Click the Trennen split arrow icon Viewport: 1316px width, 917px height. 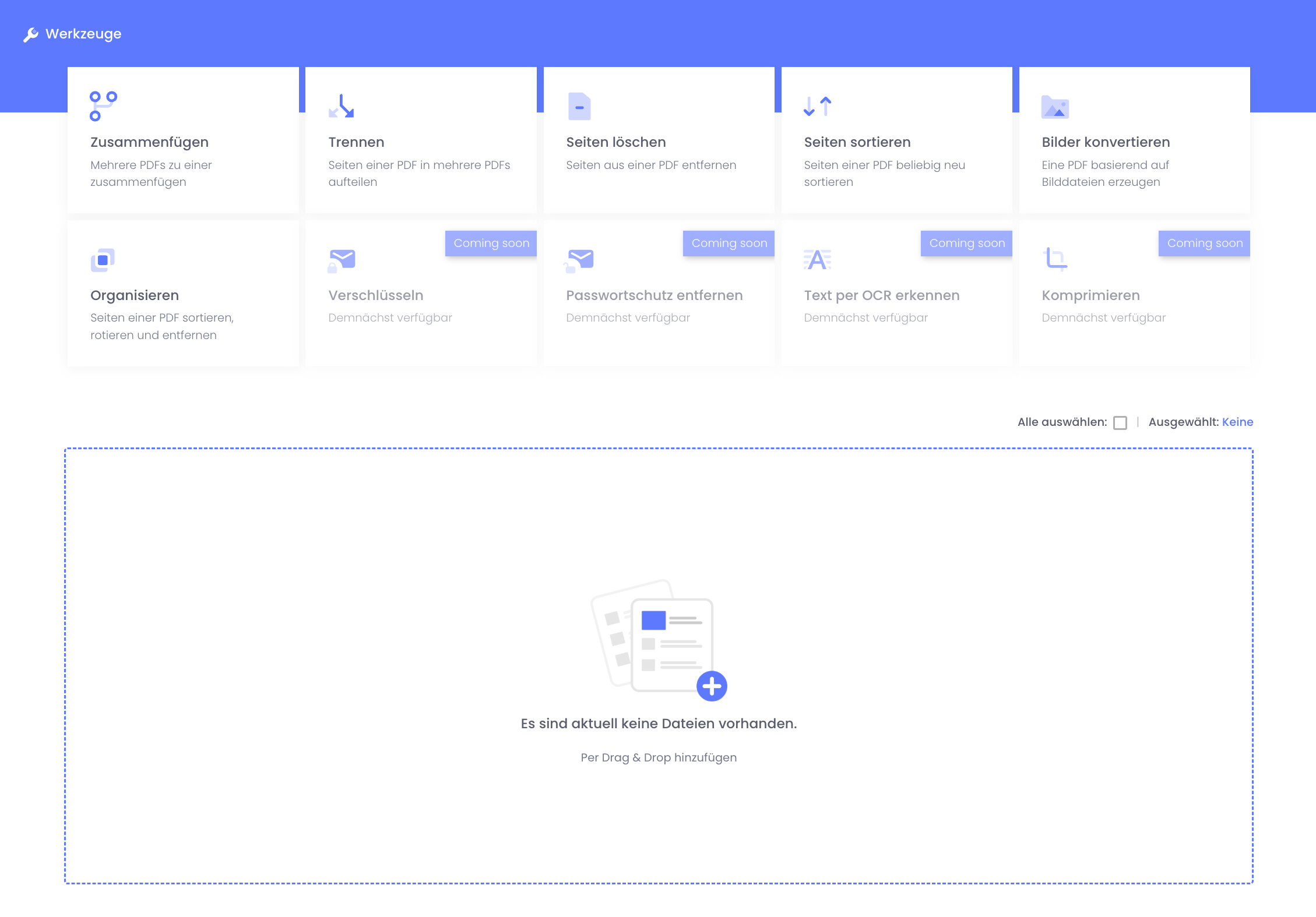tap(342, 106)
